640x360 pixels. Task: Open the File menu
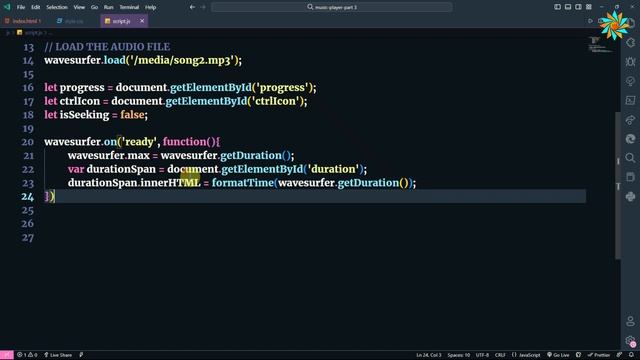click(x=21, y=7)
